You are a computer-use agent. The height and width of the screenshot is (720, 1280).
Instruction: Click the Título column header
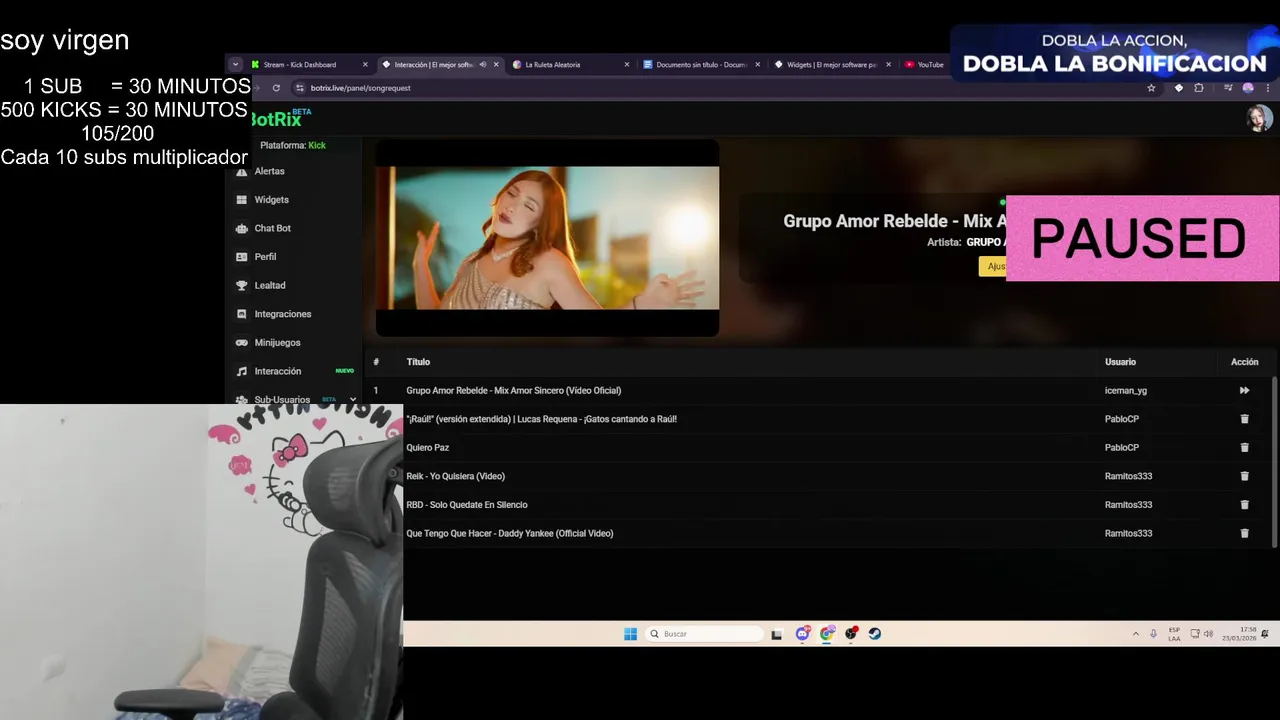pos(418,362)
